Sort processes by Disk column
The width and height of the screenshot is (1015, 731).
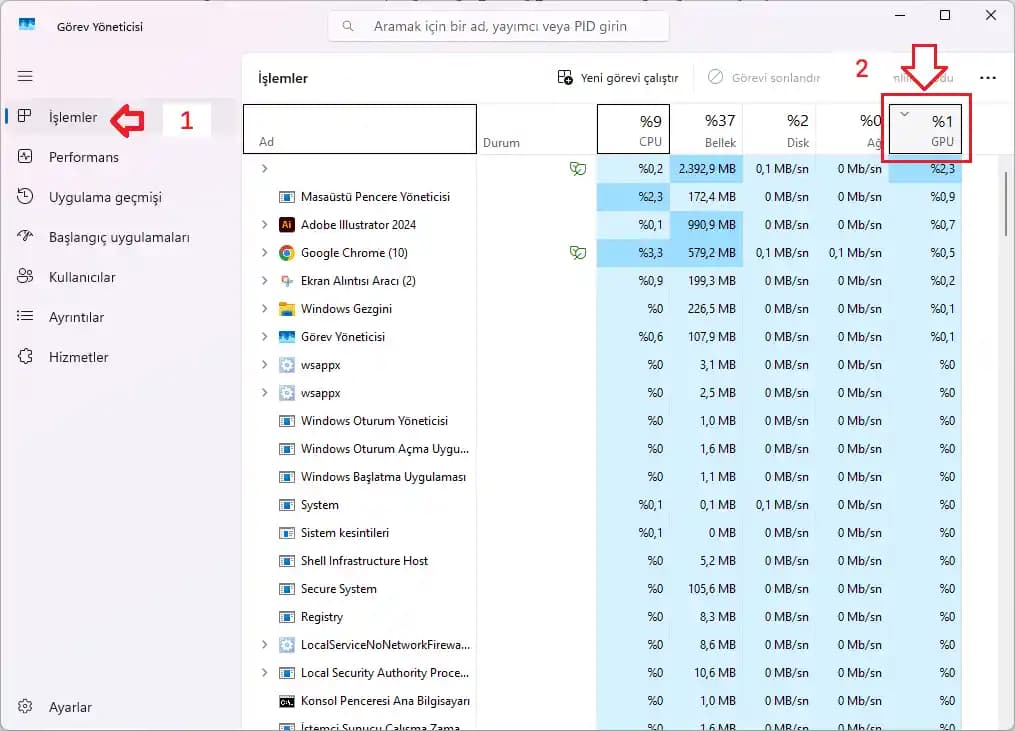tap(779, 129)
